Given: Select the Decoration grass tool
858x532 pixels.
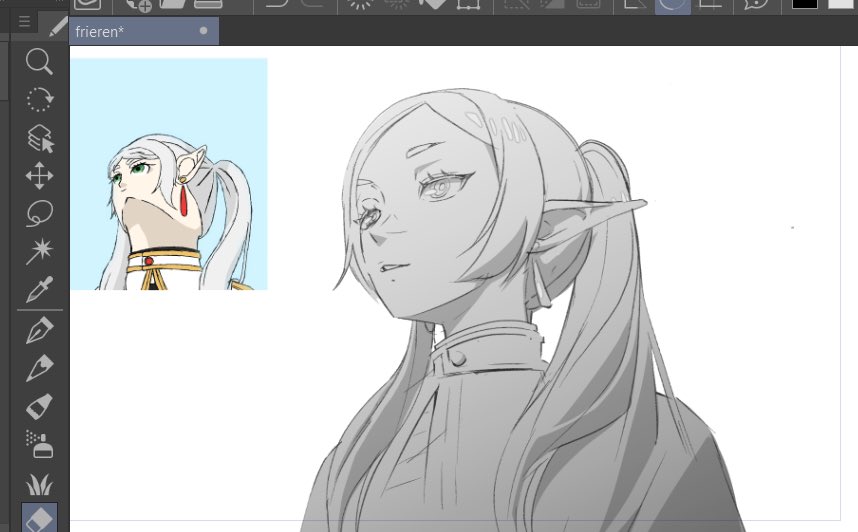Looking at the screenshot, I should click(x=39, y=484).
